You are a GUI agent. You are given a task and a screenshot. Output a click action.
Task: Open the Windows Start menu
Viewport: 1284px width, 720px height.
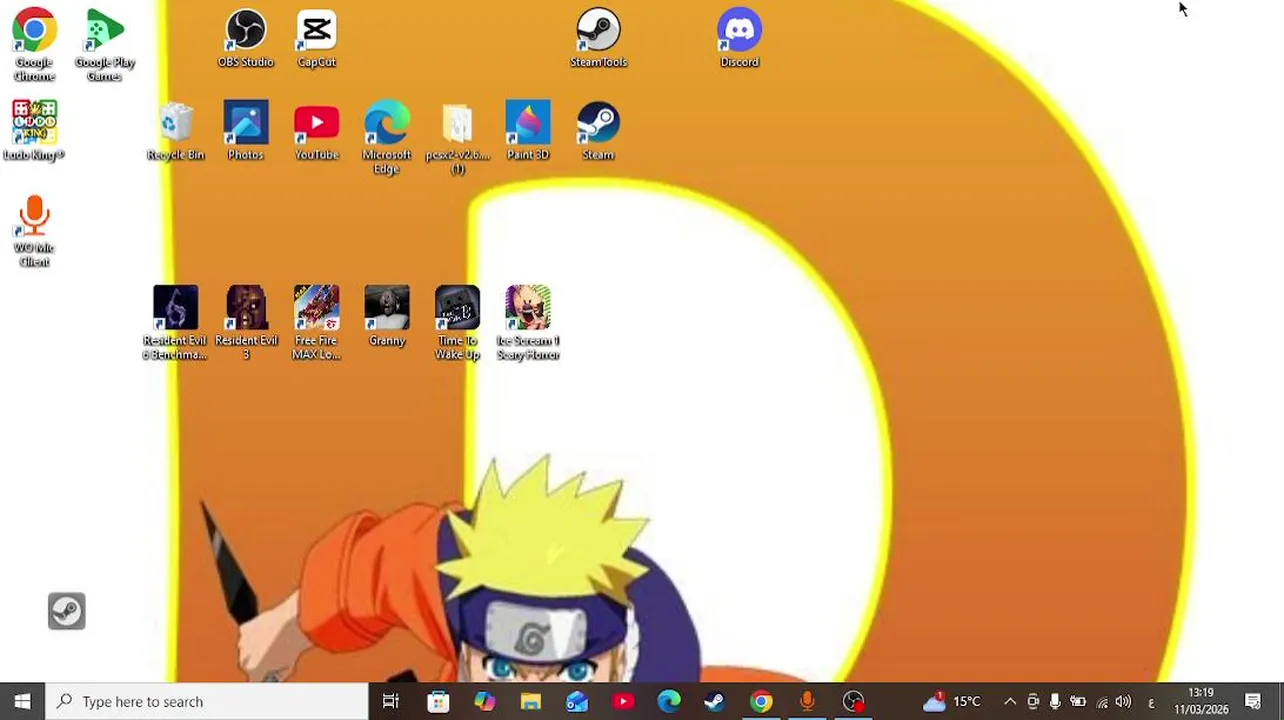click(x=22, y=701)
